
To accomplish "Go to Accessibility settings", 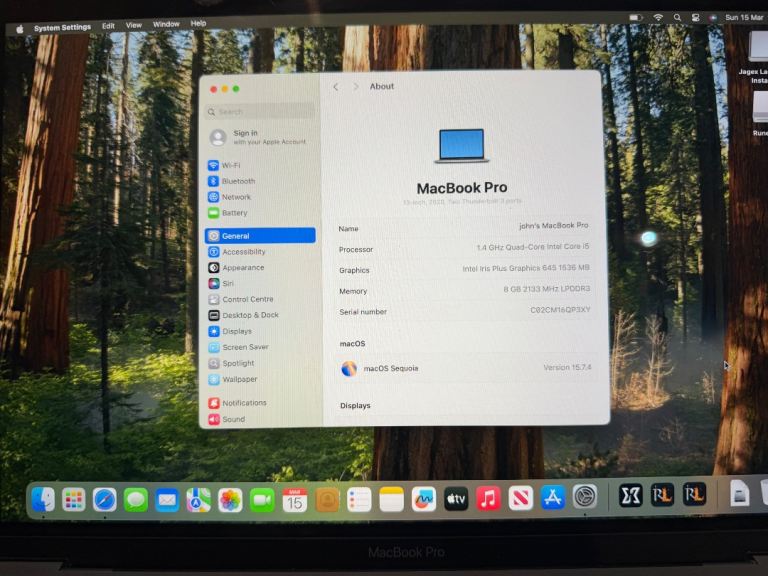I will [243, 252].
